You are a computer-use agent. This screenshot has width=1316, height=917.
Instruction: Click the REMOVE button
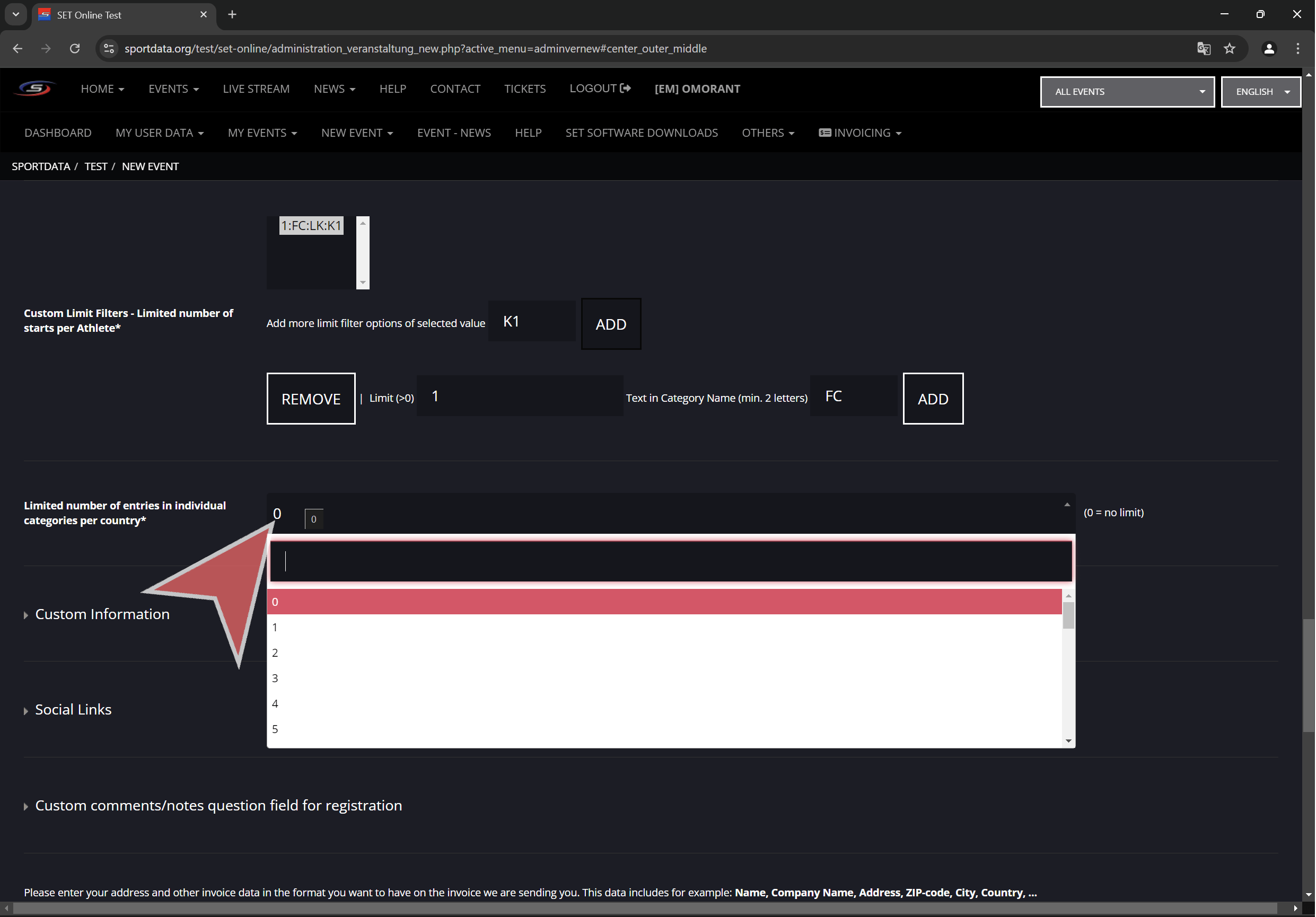(311, 399)
